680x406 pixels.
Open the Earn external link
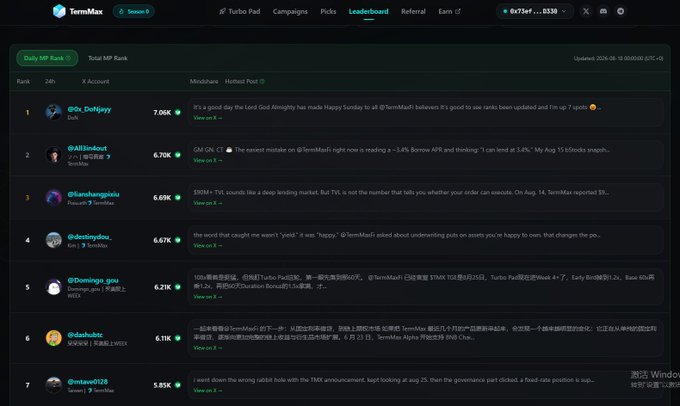449,11
